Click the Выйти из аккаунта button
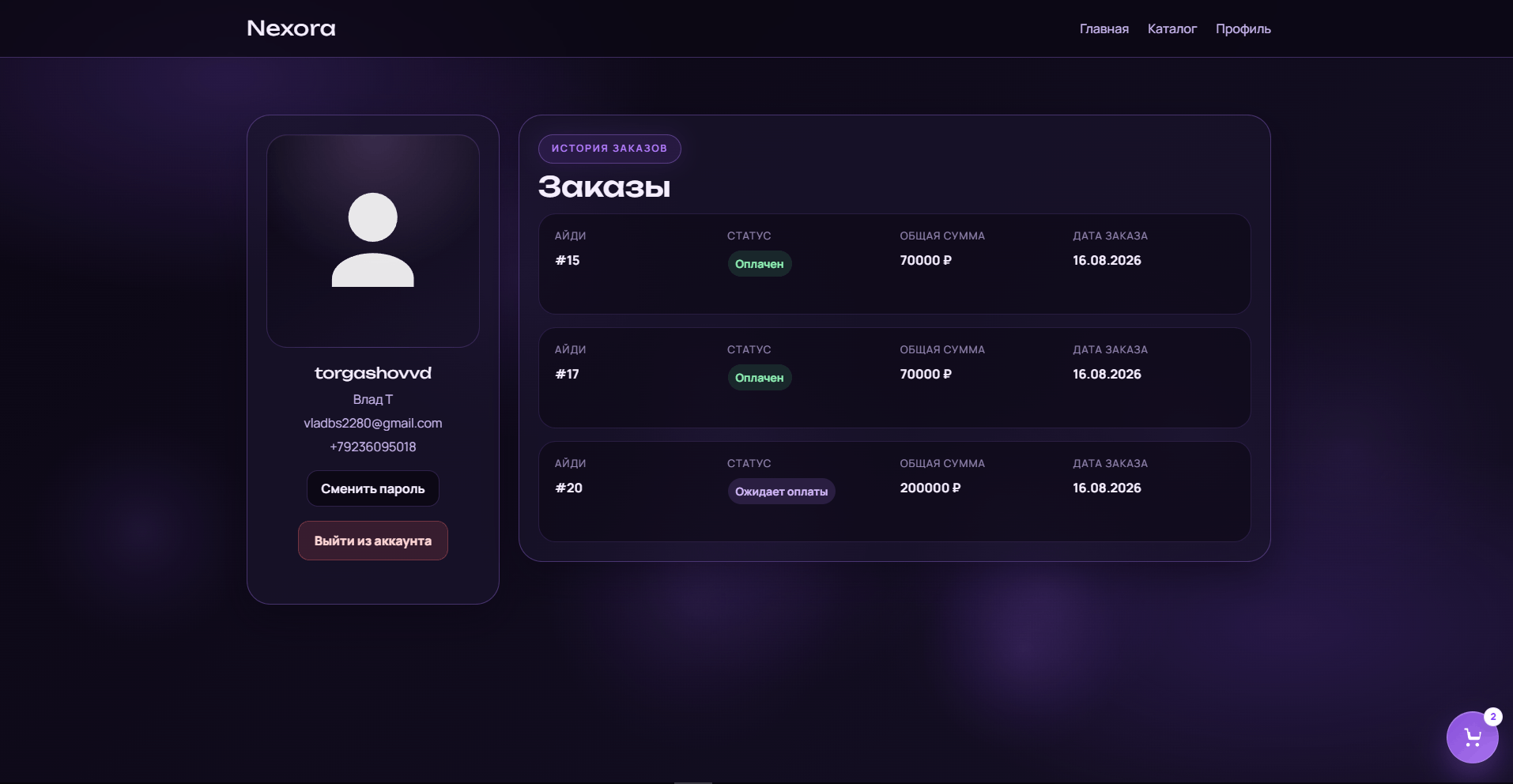This screenshot has width=1513, height=784. [372, 541]
